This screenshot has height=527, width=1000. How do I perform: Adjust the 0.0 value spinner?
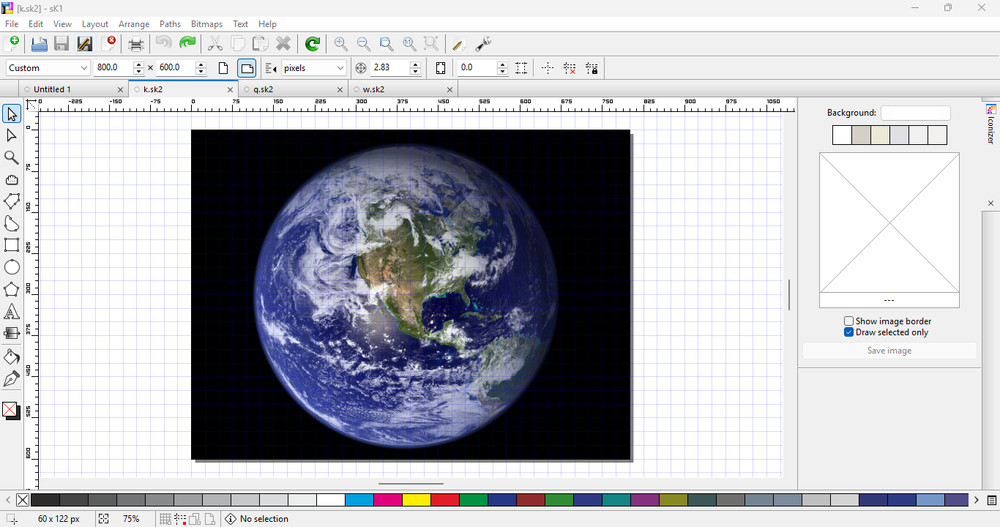[x=503, y=68]
